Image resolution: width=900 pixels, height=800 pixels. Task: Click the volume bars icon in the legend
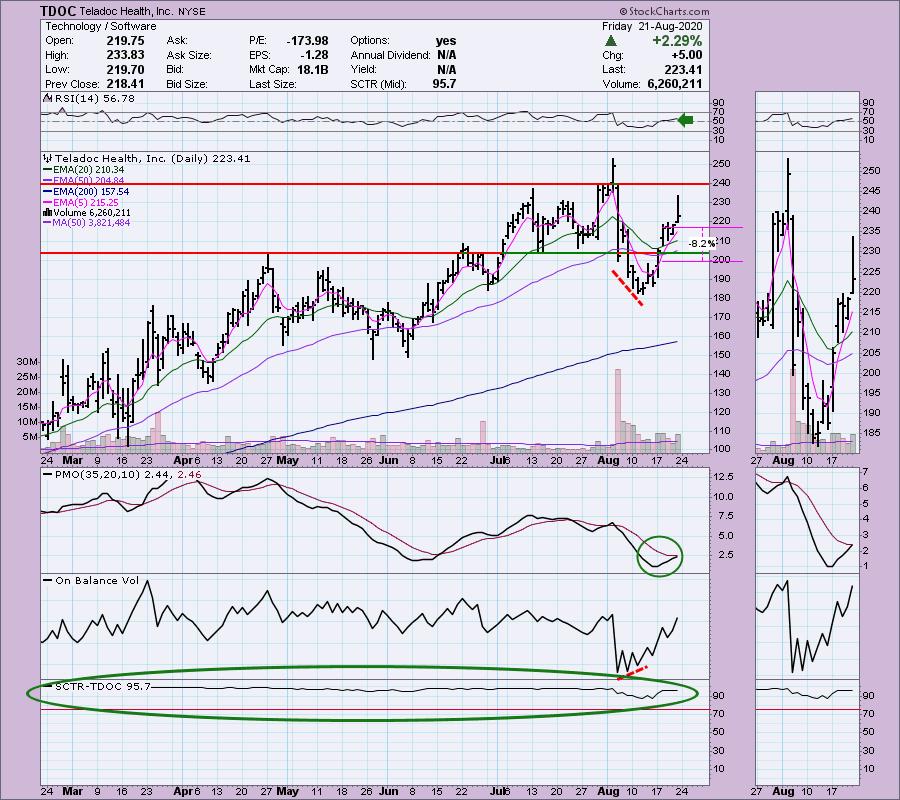tap(48, 213)
